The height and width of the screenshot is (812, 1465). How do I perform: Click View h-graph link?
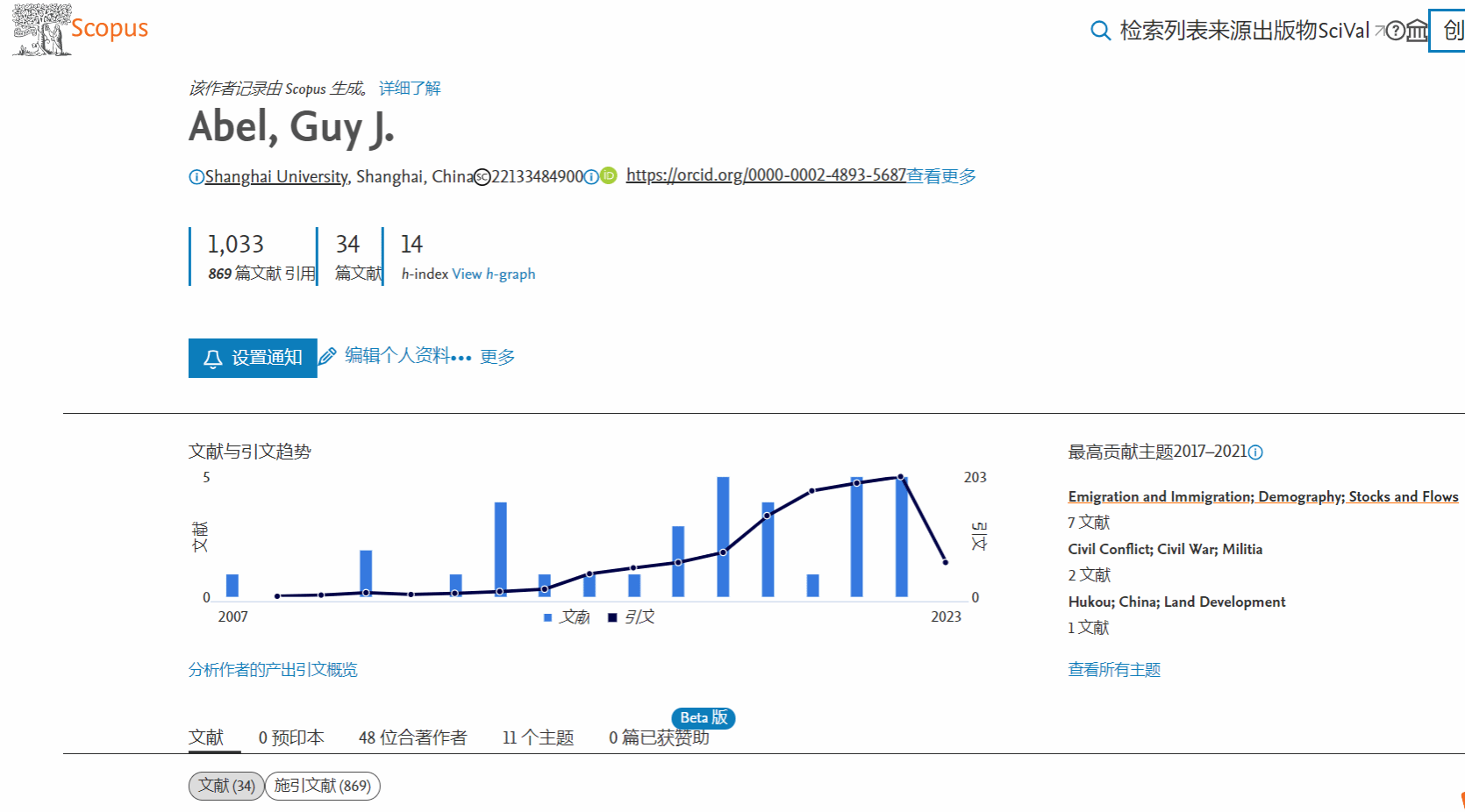(493, 274)
